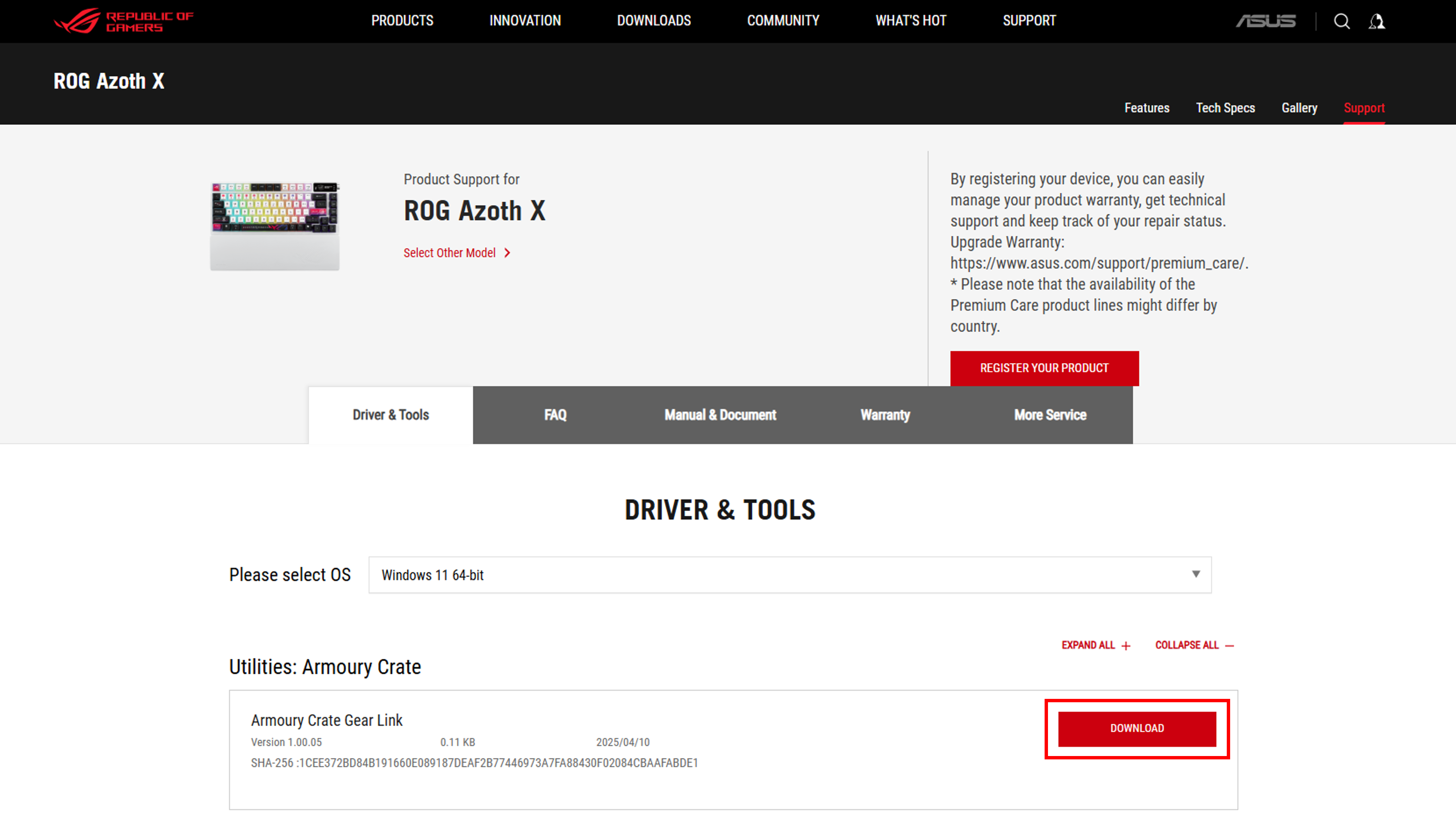Open the Windows 11 64-bit OS dropdown
1456x832 pixels.
[790, 575]
